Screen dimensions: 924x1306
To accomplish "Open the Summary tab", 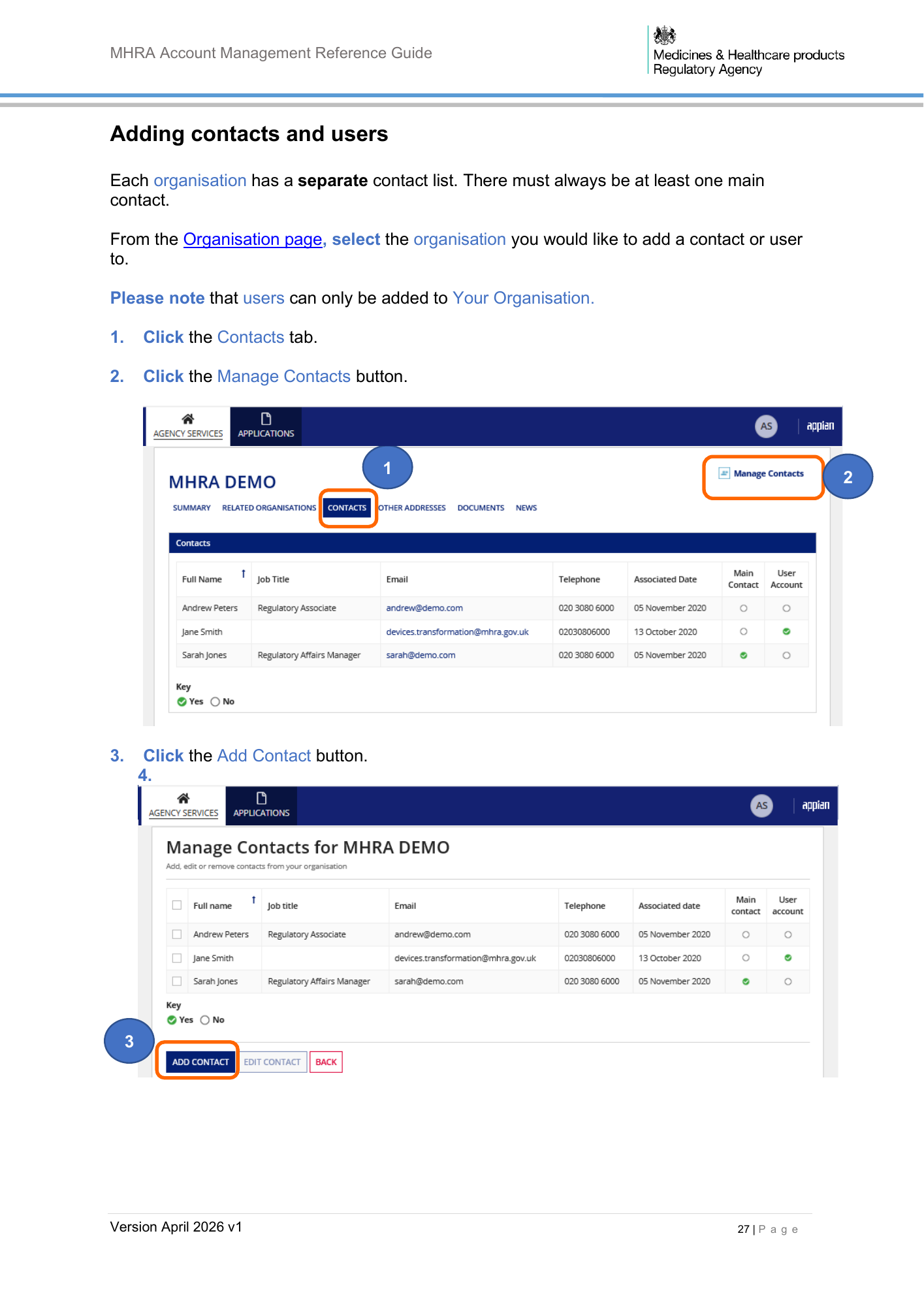I will click(x=192, y=508).
